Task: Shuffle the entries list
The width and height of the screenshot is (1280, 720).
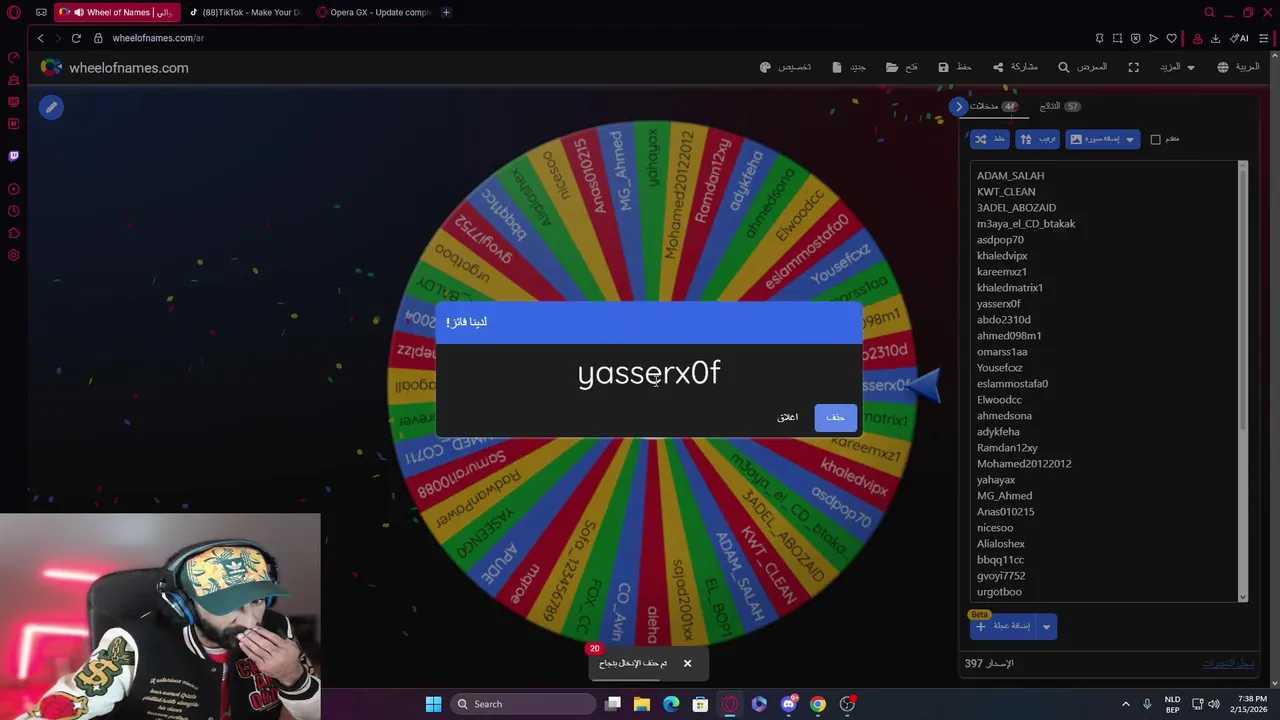Action: pyautogui.click(x=989, y=139)
